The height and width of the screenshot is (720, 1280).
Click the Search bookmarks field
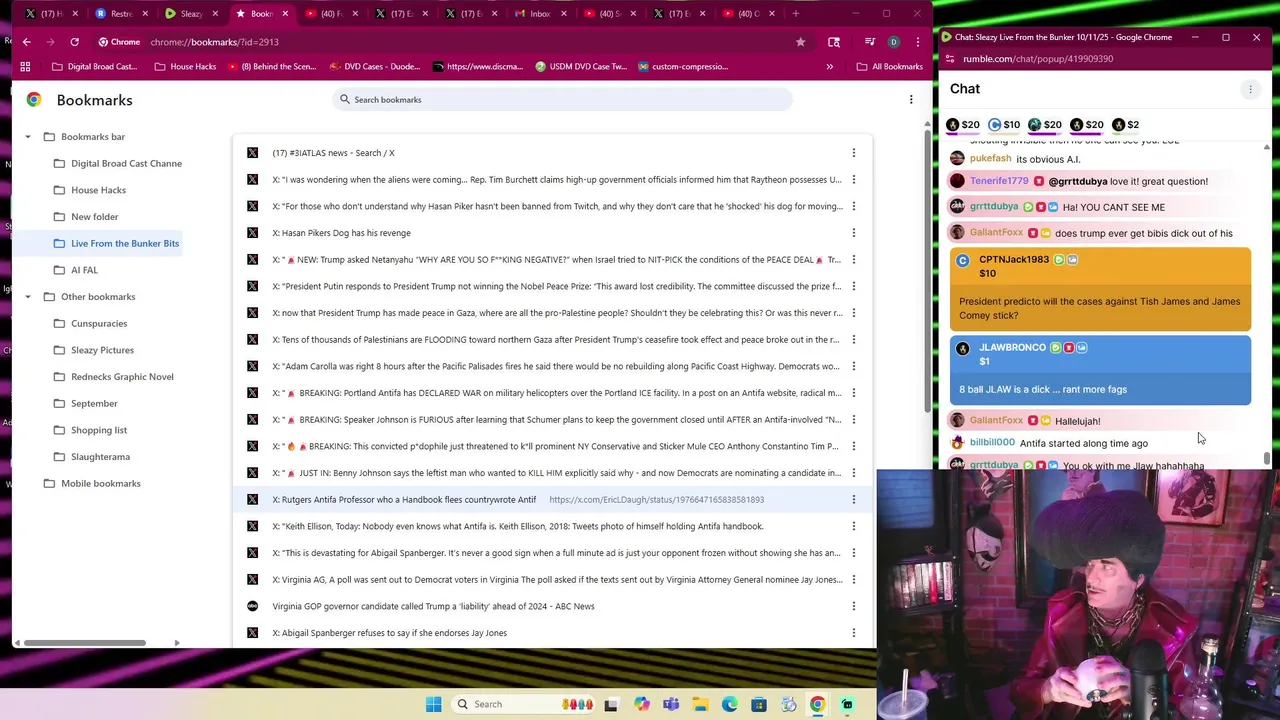[x=563, y=100]
